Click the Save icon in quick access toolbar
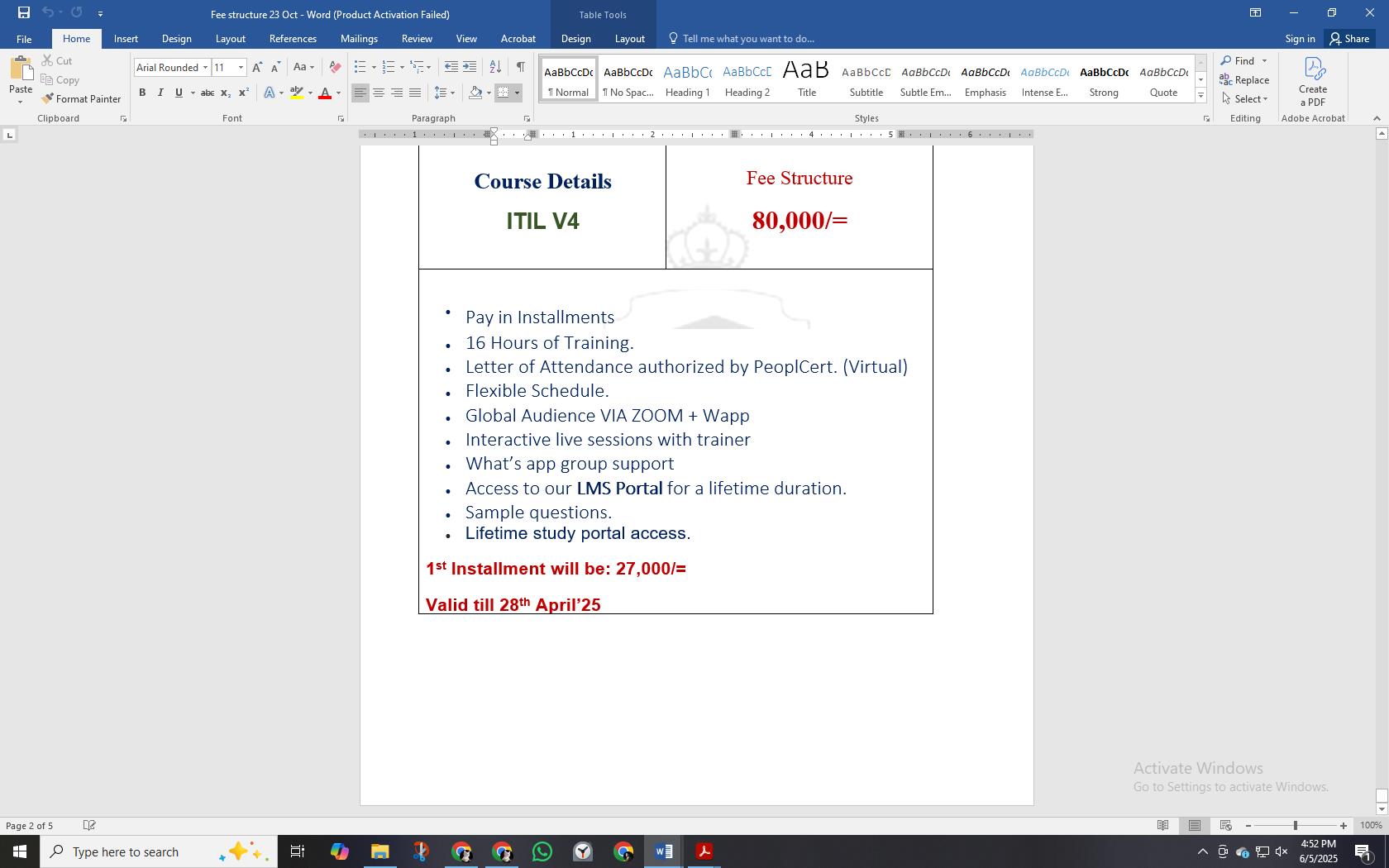This screenshot has width=1389, height=868. 24,12
